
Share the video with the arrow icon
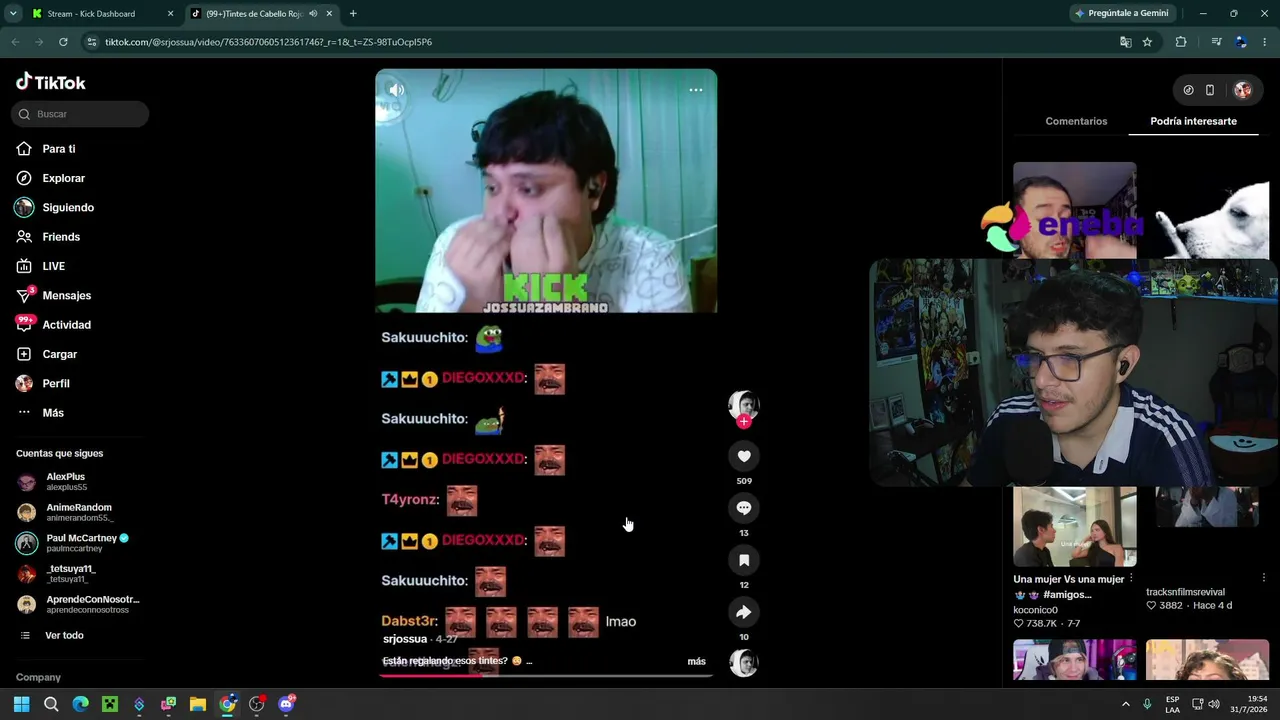pos(743,612)
